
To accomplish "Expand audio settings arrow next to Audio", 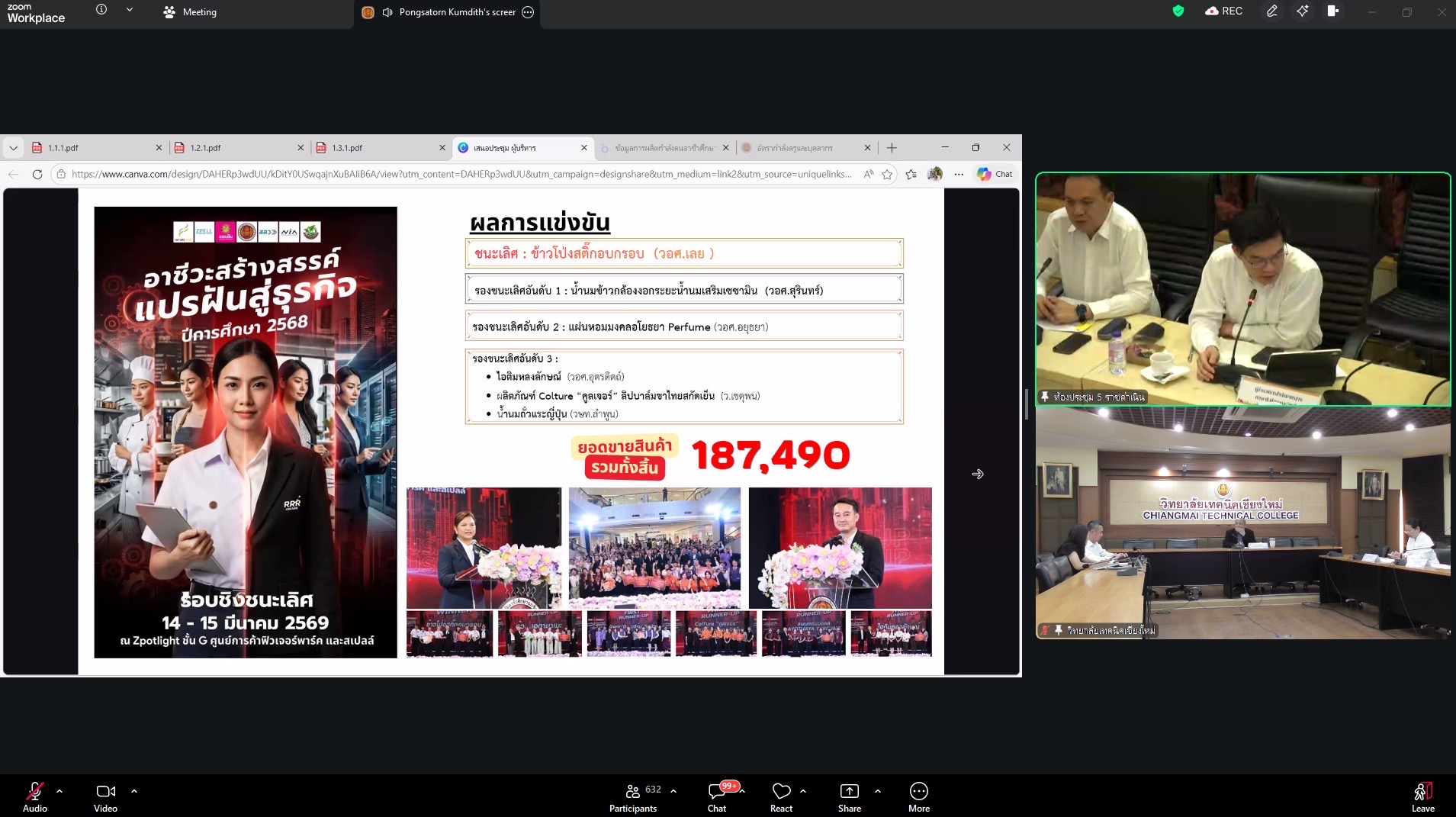I will click(59, 791).
